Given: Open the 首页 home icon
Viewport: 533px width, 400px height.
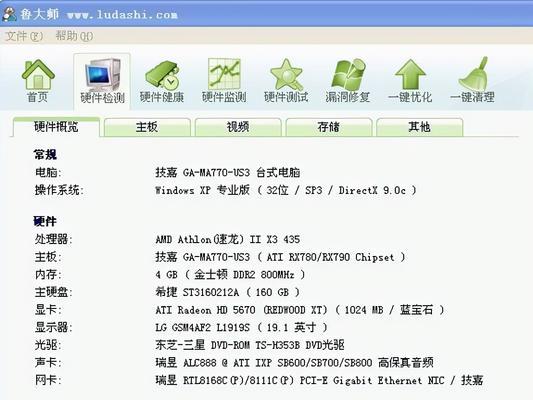Looking at the screenshot, I should pyautogui.click(x=38, y=81).
